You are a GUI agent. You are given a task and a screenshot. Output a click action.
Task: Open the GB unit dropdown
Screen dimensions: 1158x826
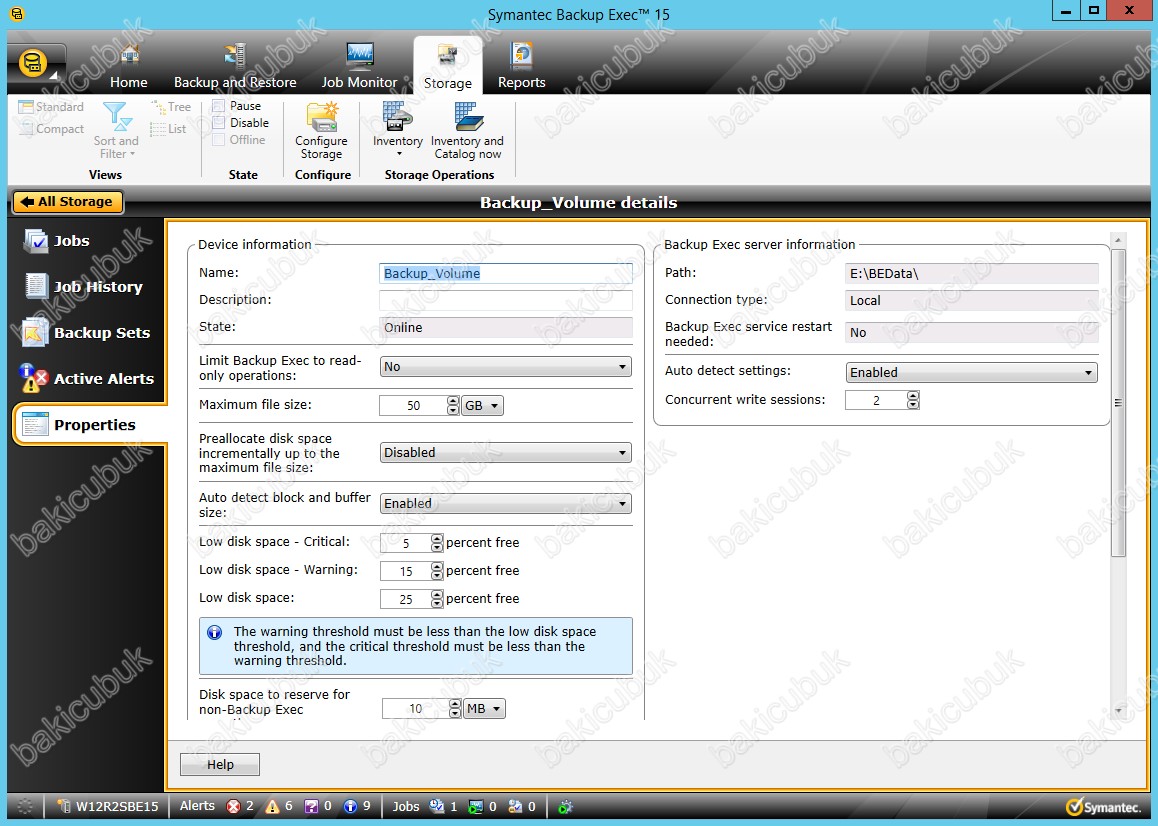coord(482,406)
